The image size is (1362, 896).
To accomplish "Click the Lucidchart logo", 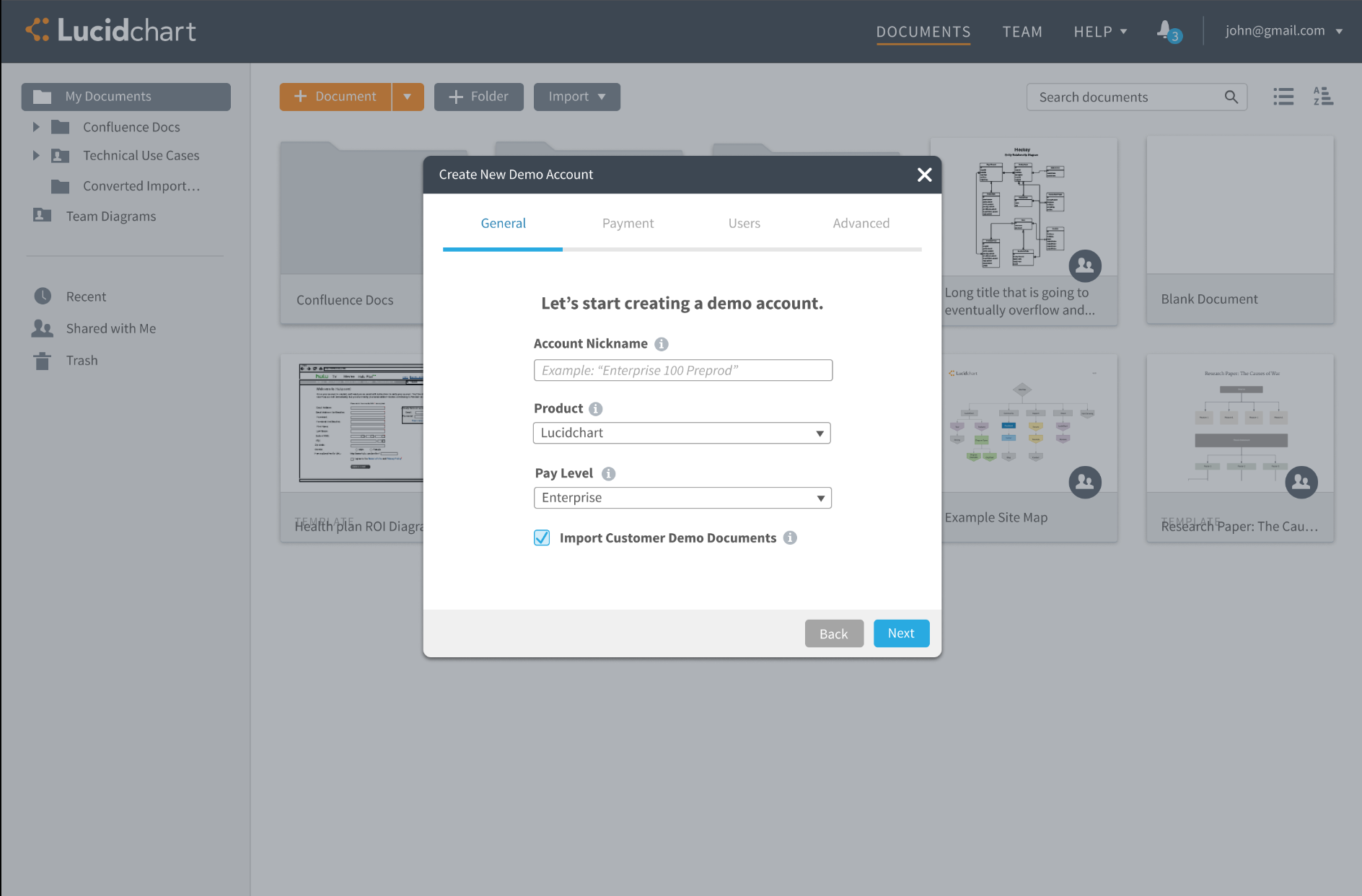I will tap(110, 30).
